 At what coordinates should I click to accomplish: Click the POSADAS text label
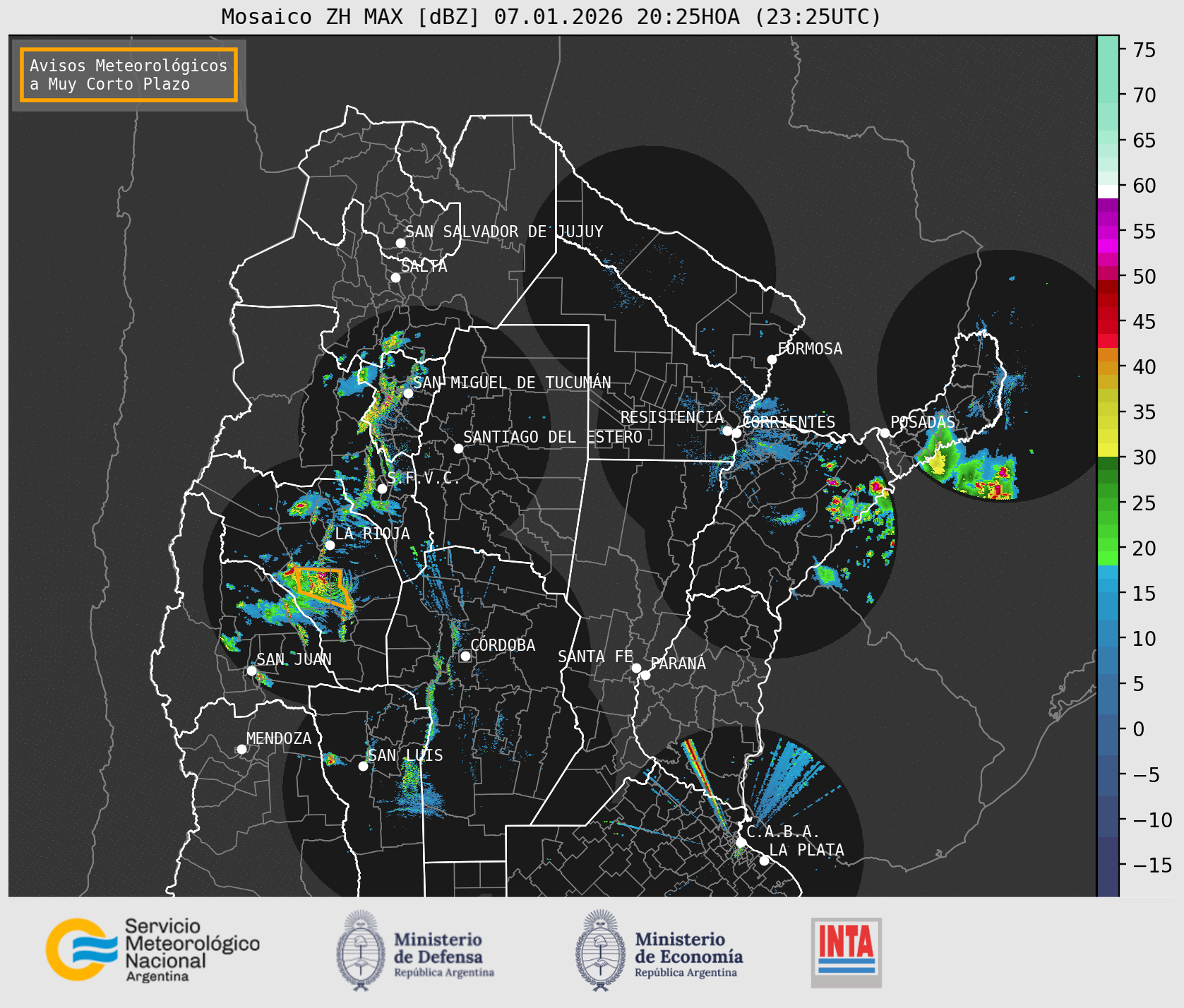point(923,422)
